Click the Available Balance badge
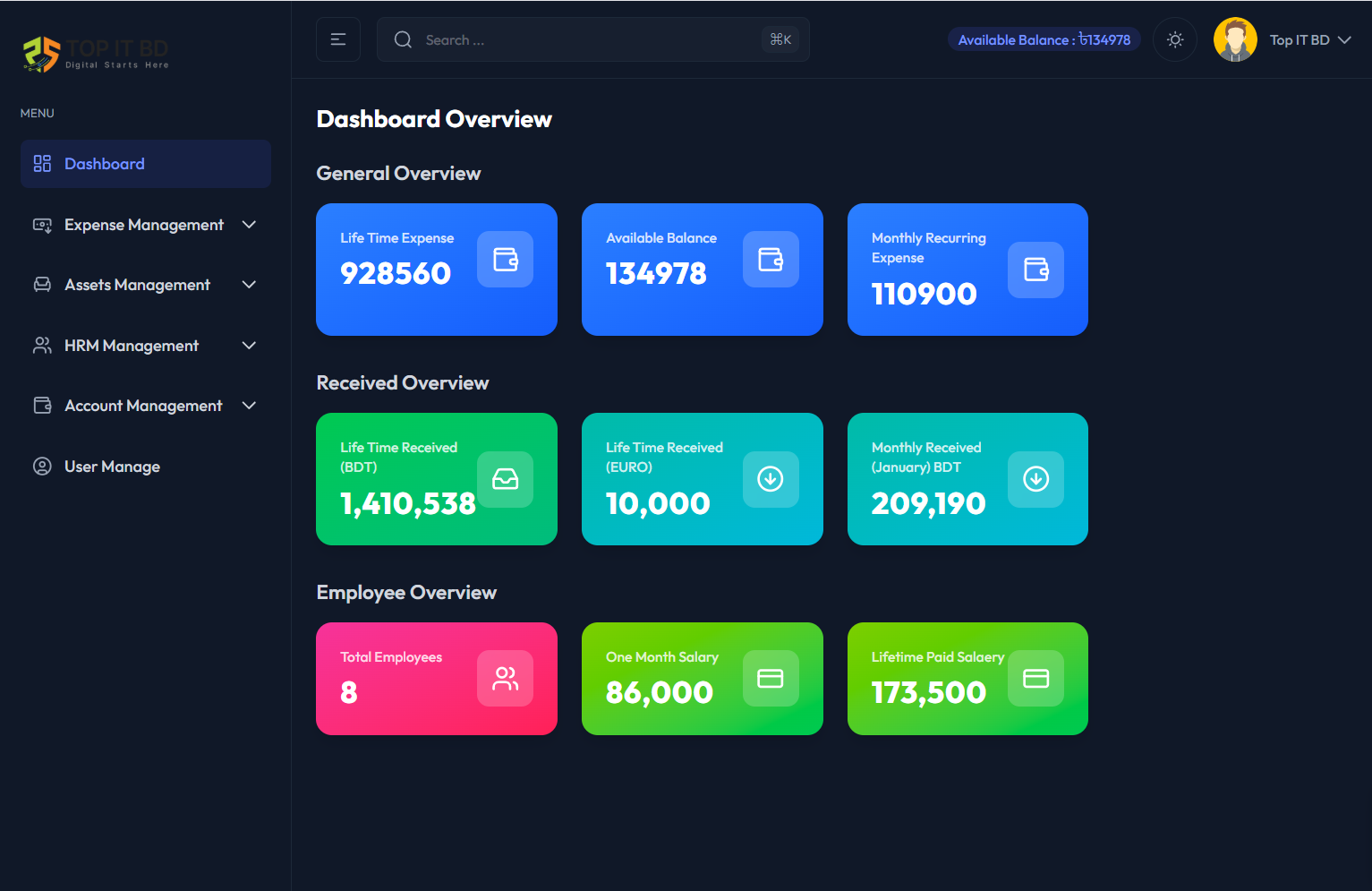Viewport: 1372px width, 891px height. point(1044,39)
